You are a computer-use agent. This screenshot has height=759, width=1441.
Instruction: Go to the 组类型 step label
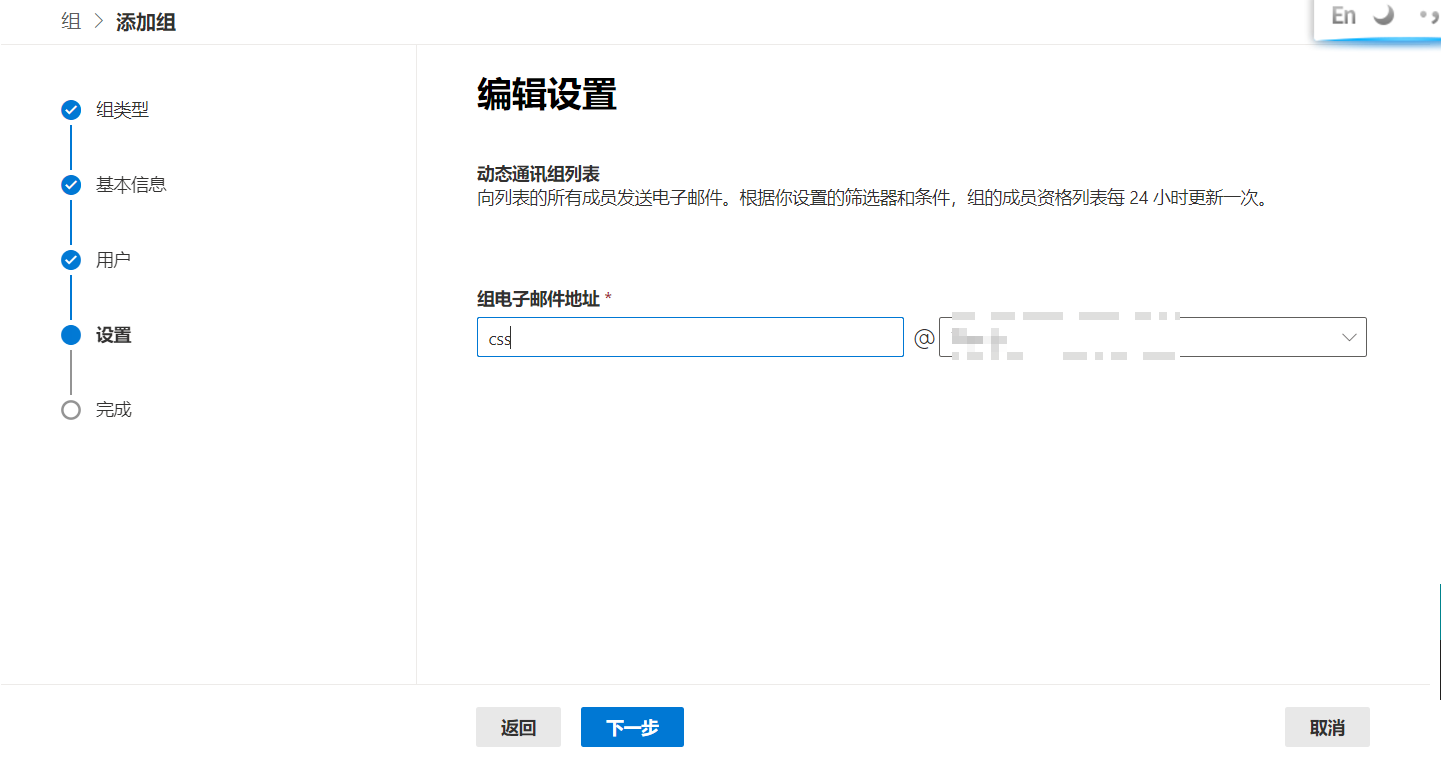coord(122,110)
